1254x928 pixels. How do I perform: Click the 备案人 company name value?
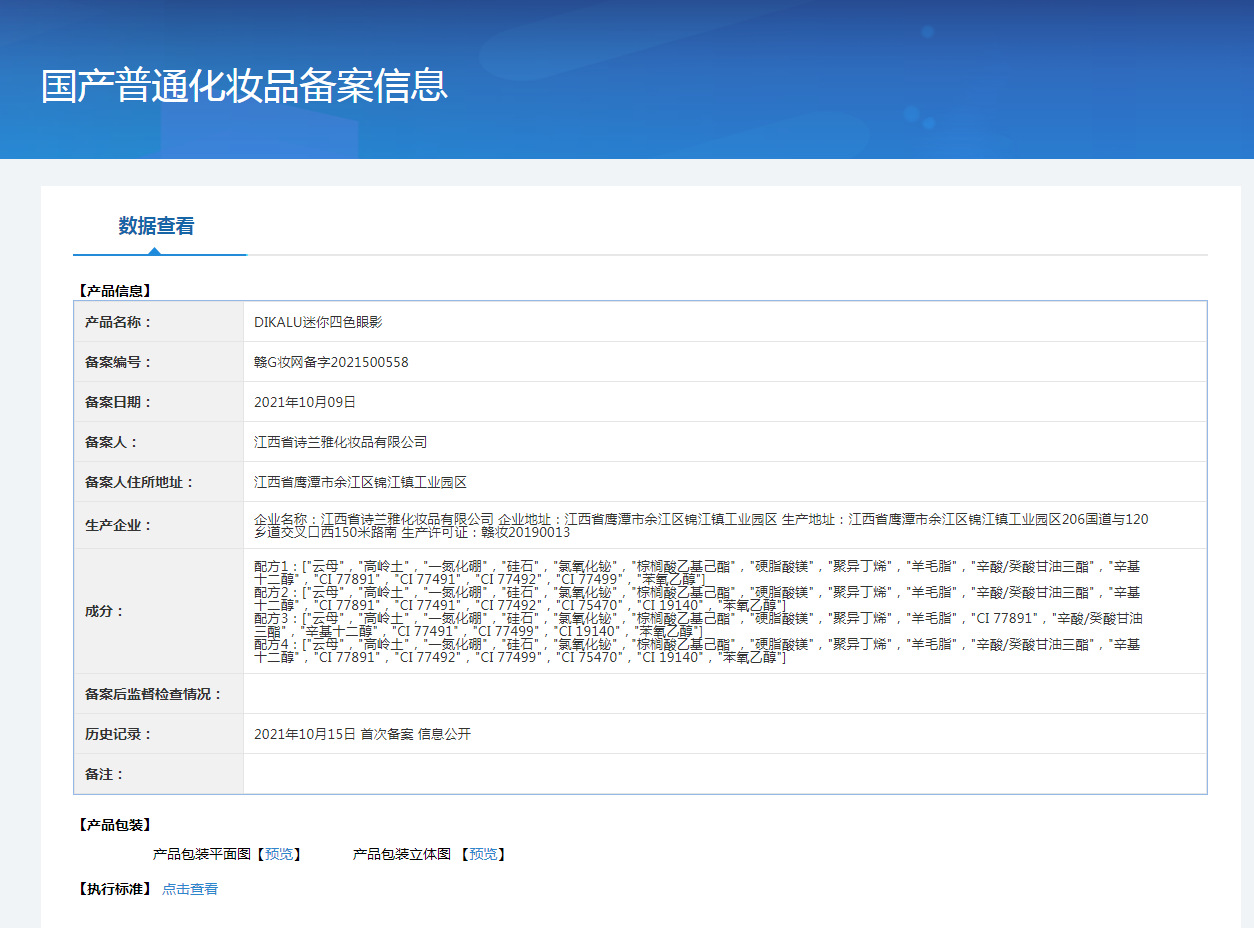click(x=340, y=442)
